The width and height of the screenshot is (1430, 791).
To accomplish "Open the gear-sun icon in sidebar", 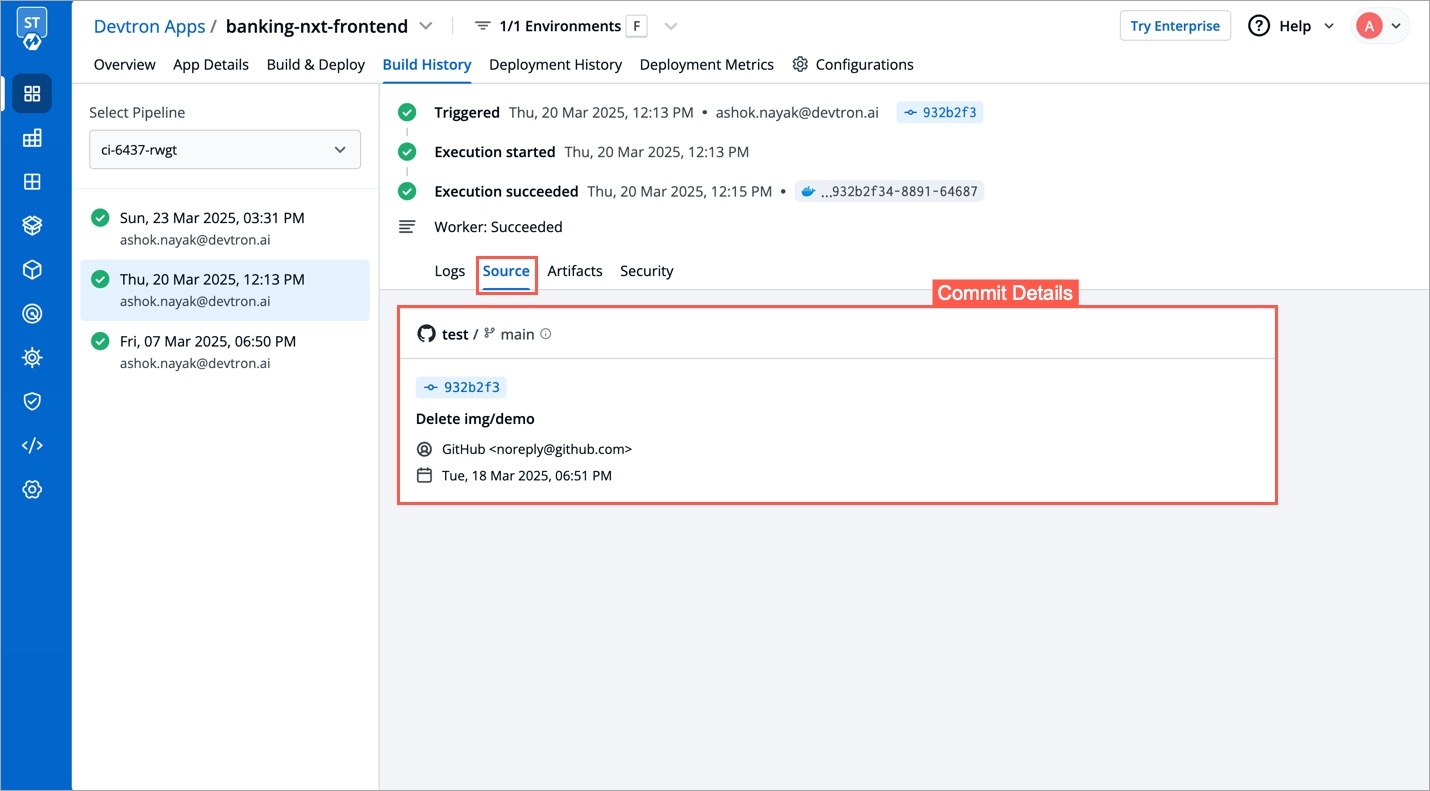I will coord(32,357).
